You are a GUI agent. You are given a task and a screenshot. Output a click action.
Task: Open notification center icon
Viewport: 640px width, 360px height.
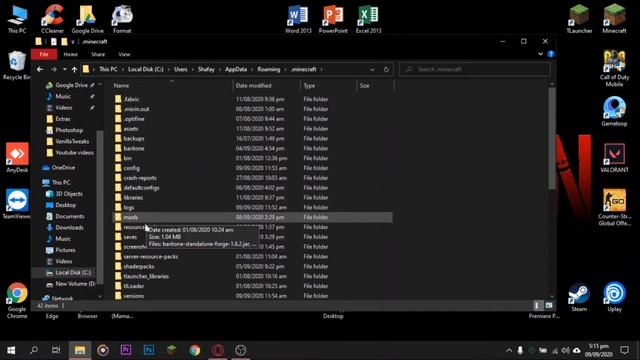[x=624, y=350]
